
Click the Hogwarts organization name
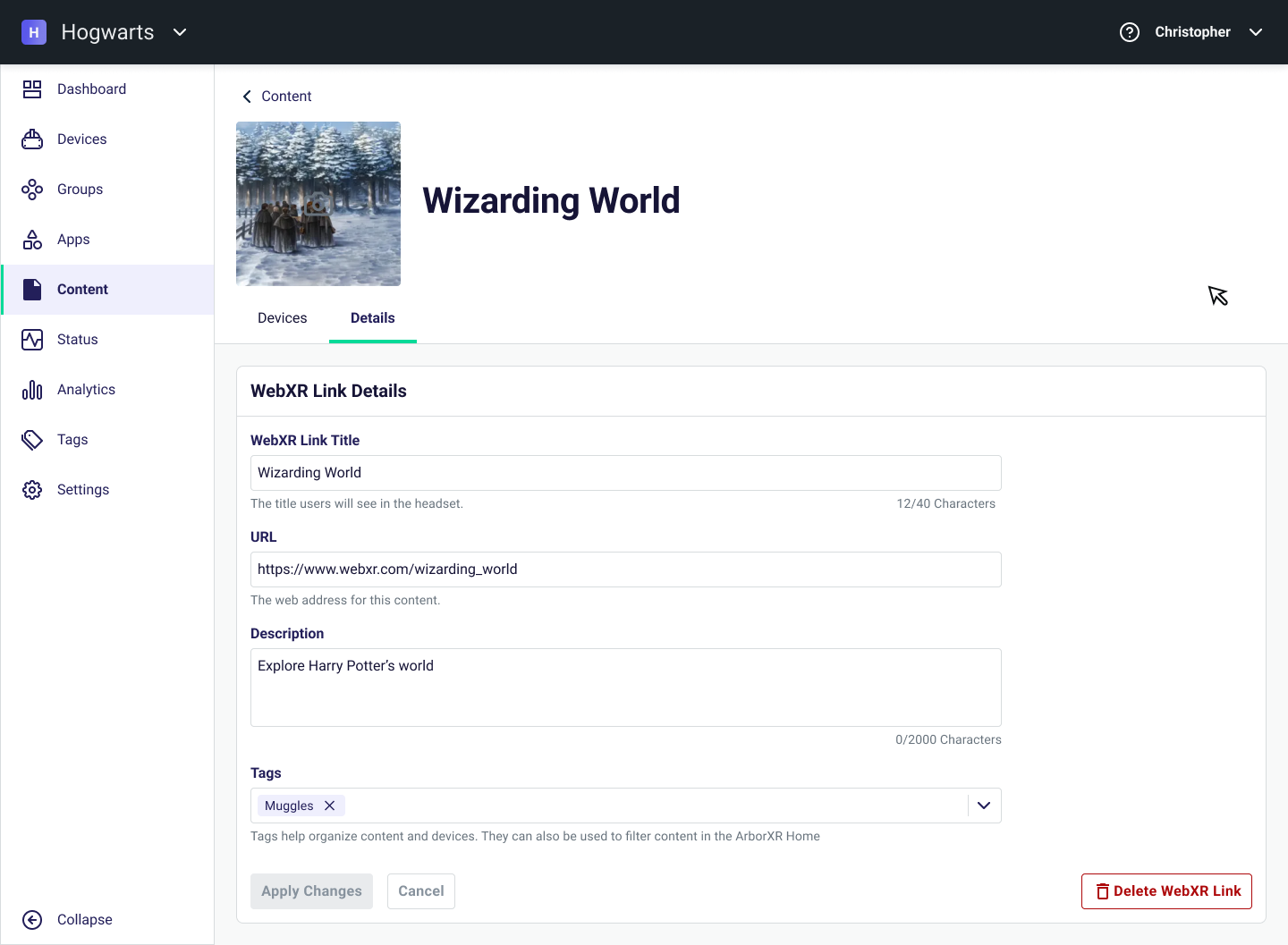click(x=107, y=32)
